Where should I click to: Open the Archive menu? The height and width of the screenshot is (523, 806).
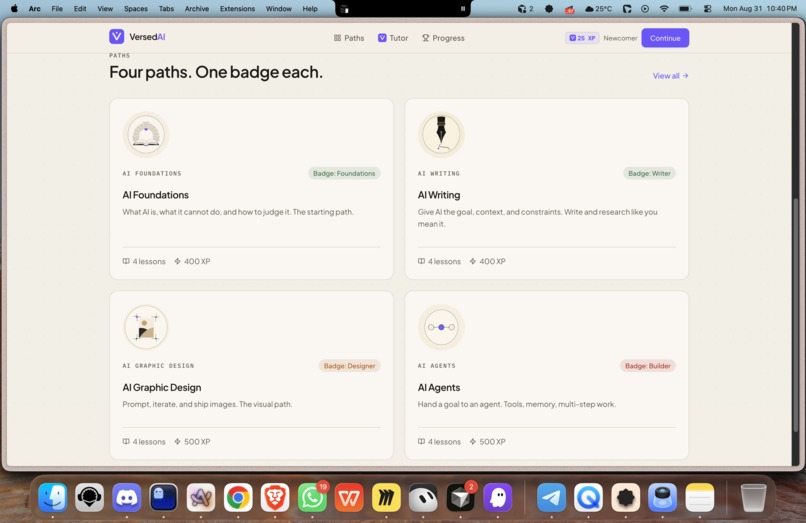click(197, 9)
